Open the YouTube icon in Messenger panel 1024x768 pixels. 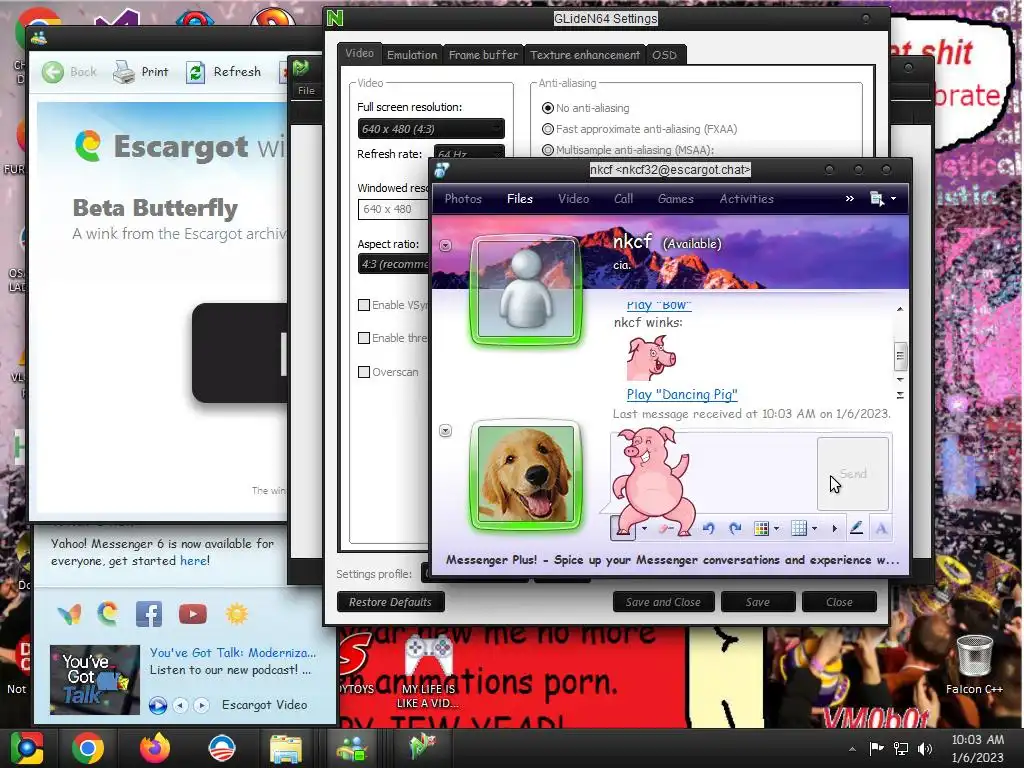pos(193,614)
